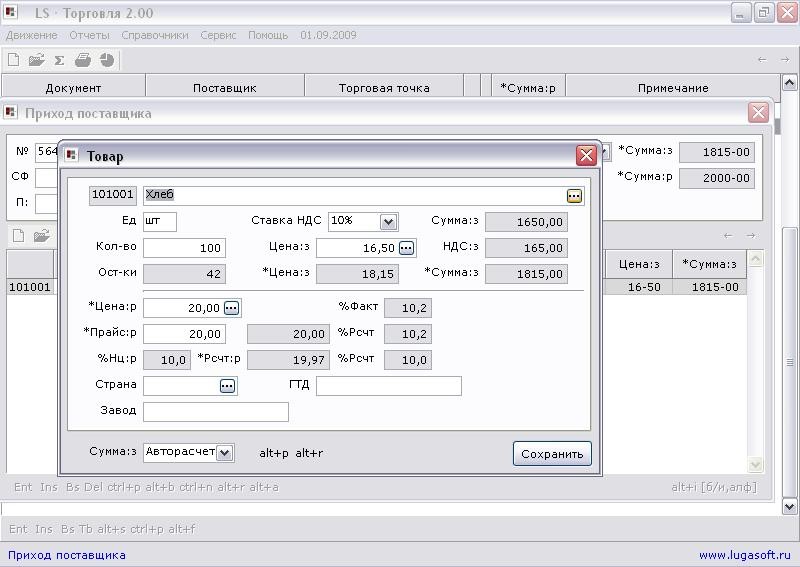Click the printer icon in toolbar
The image size is (800, 567).
point(83,60)
